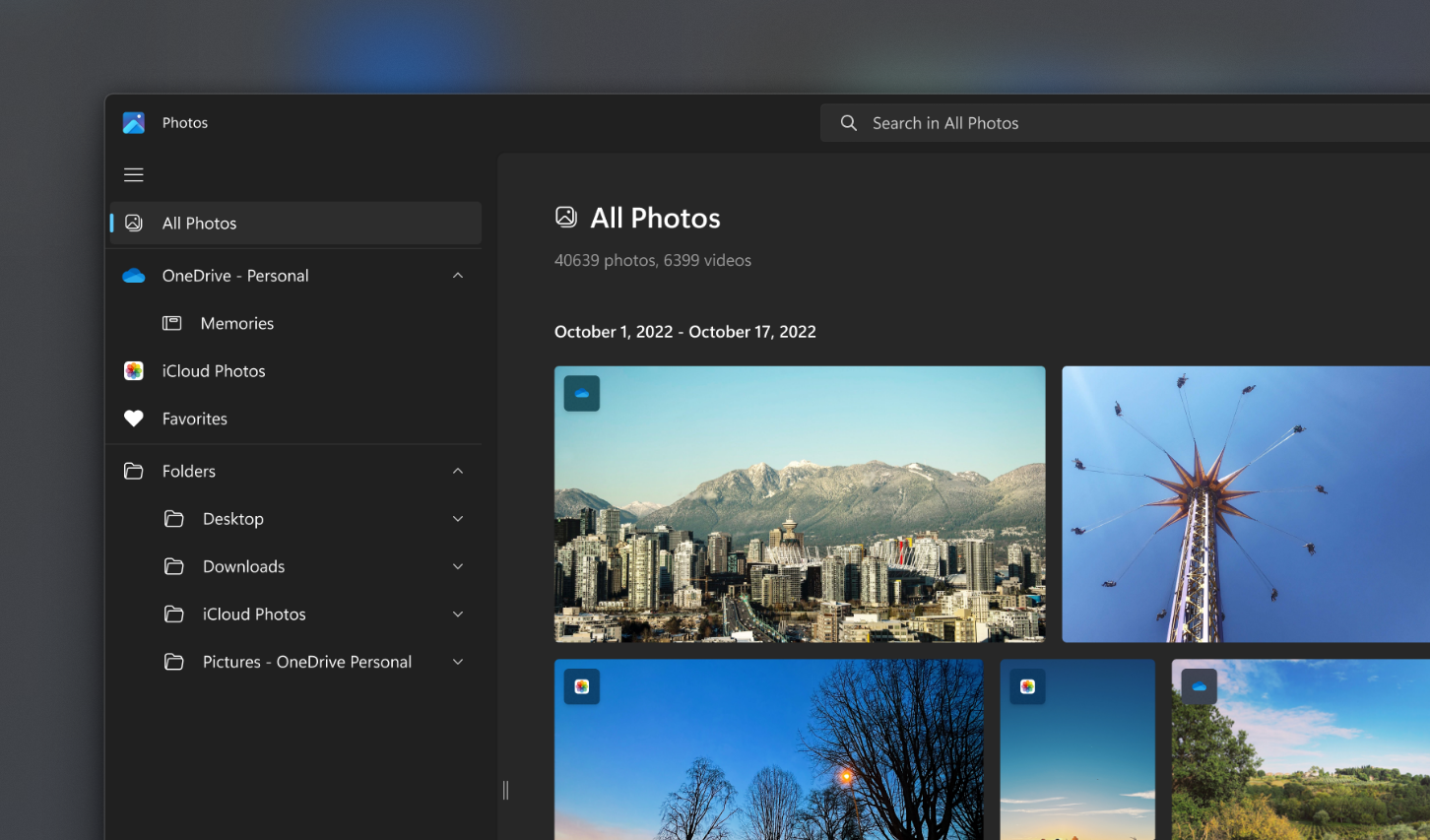Expand Pictures - OneDrive Personal folder
Screen dimensions: 1430x840
pos(457,661)
